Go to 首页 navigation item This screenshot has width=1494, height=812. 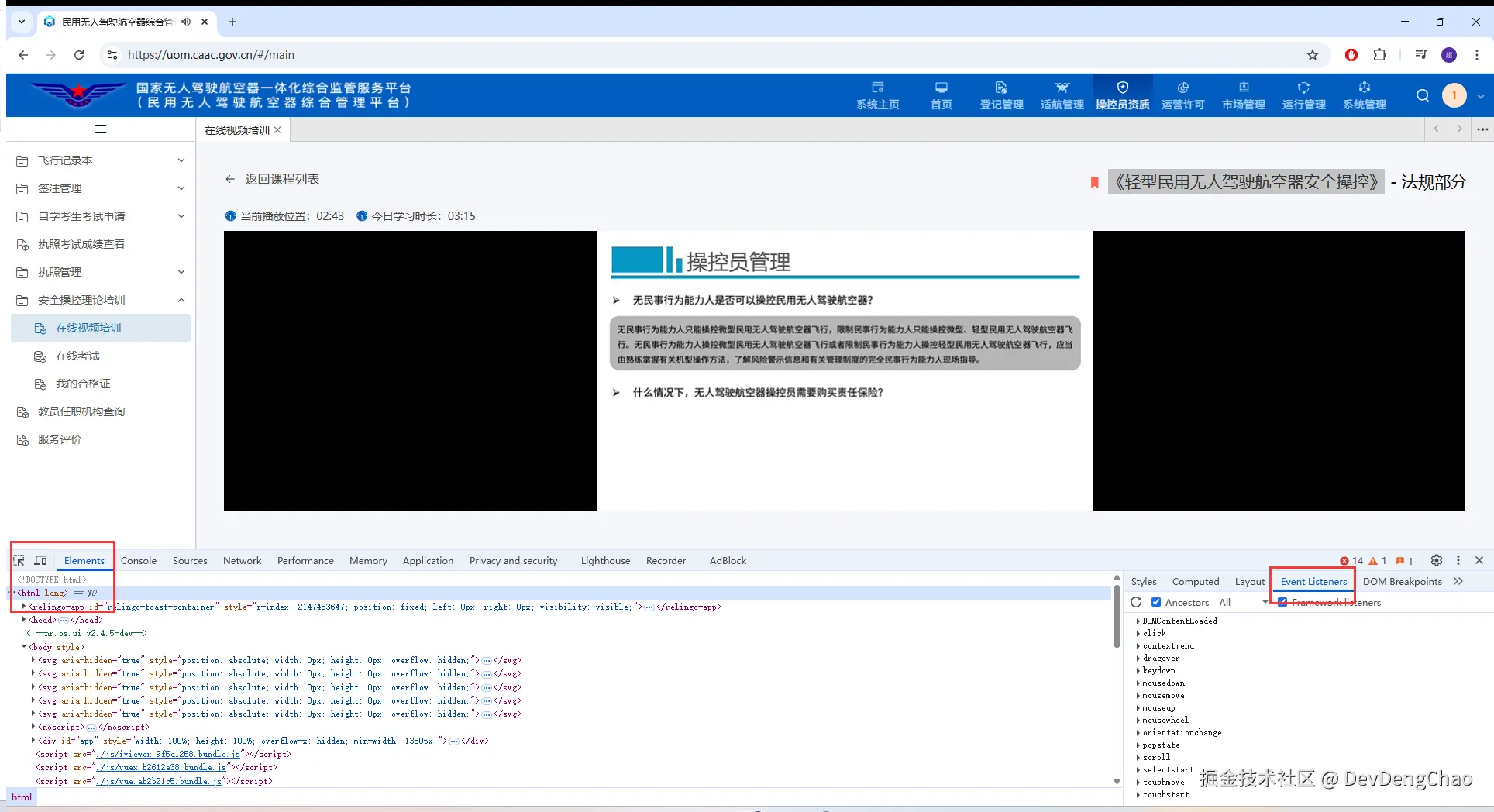[x=941, y=95]
